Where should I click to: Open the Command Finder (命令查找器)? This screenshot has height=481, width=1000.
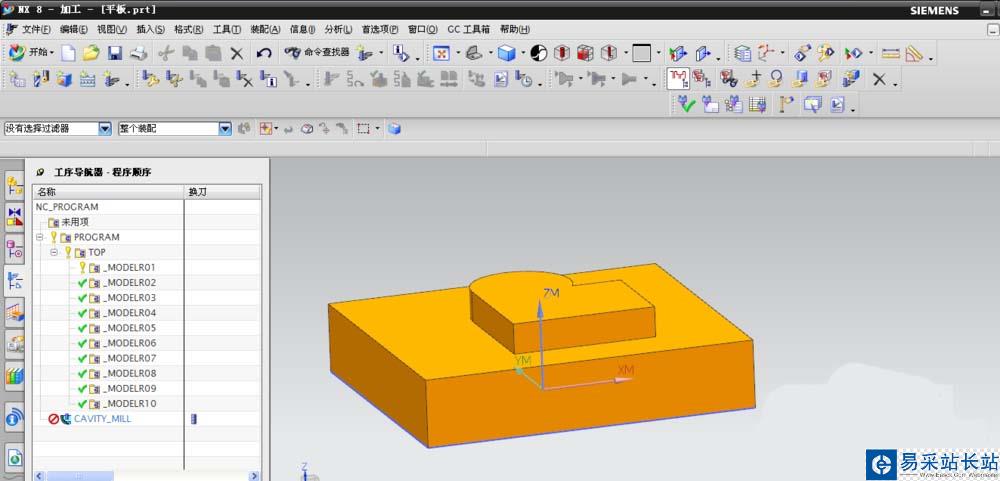[x=318, y=53]
